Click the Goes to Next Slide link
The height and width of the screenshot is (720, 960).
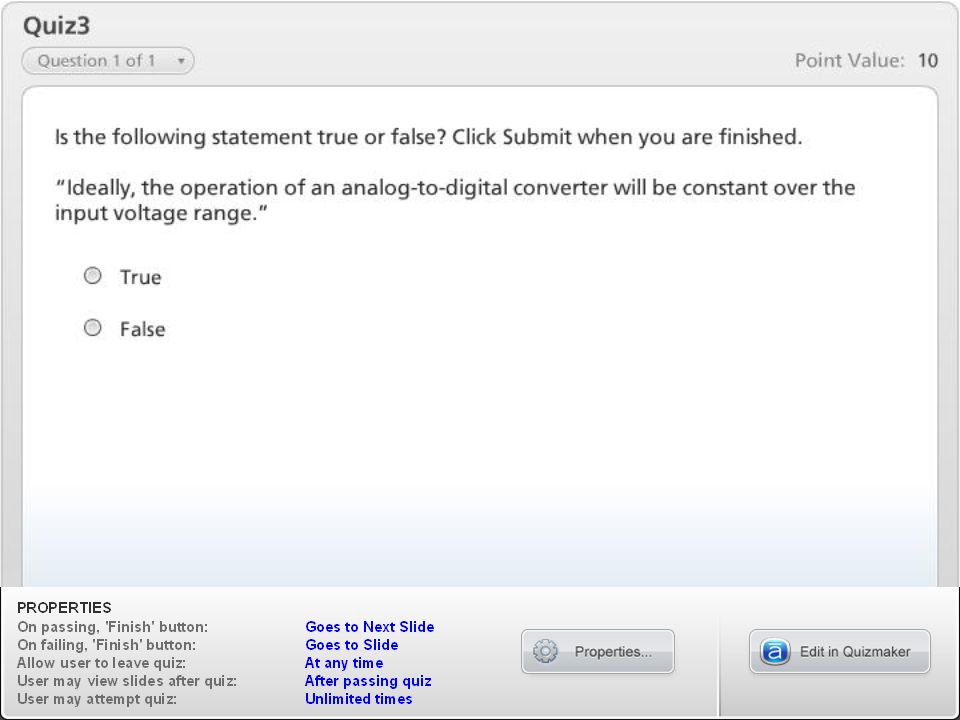[370, 627]
